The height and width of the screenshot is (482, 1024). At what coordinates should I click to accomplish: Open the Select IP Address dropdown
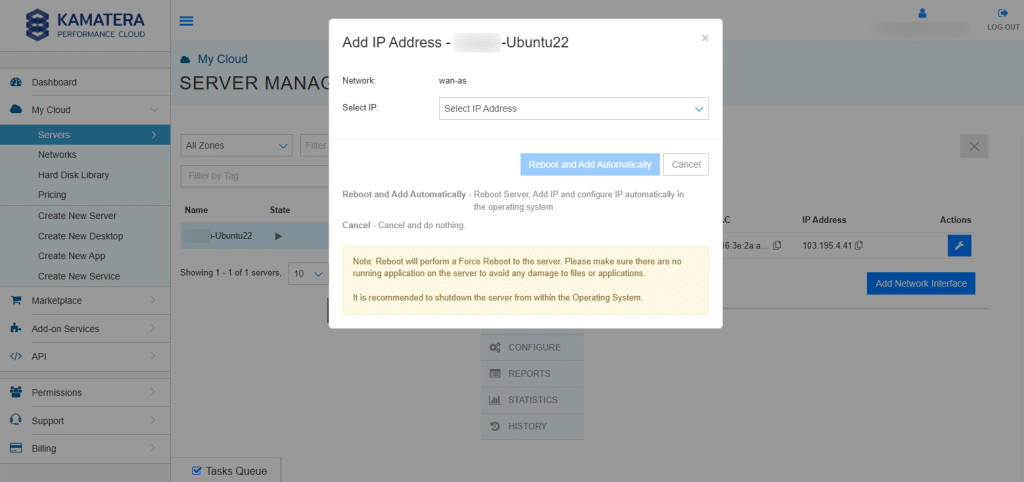(x=574, y=108)
